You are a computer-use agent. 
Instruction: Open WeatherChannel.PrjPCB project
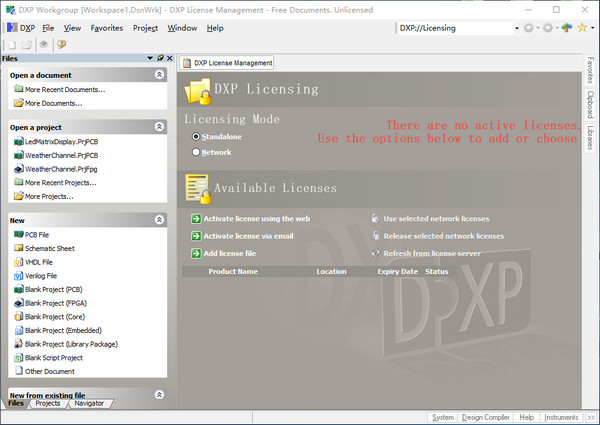(x=61, y=155)
